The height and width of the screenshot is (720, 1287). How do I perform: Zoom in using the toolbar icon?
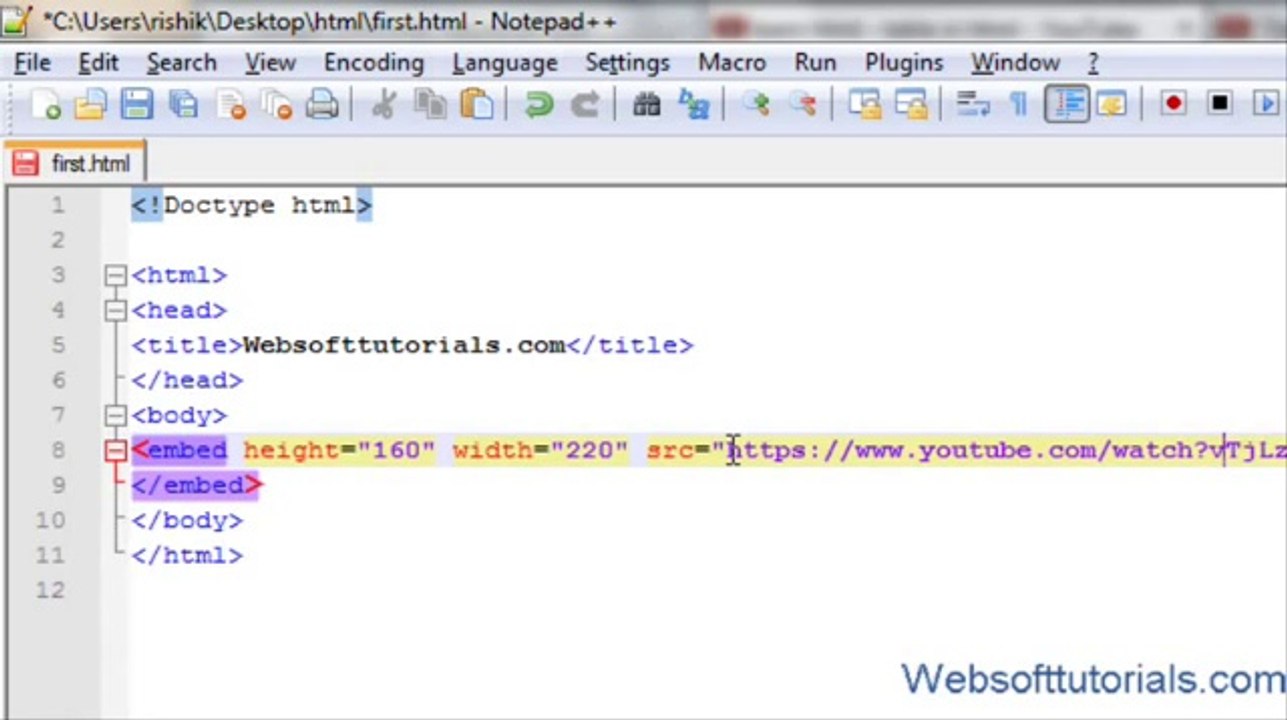756,104
